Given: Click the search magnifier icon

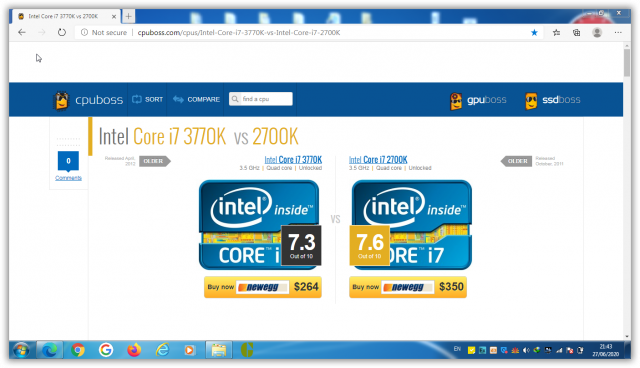Looking at the screenshot, I should coord(235,99).
